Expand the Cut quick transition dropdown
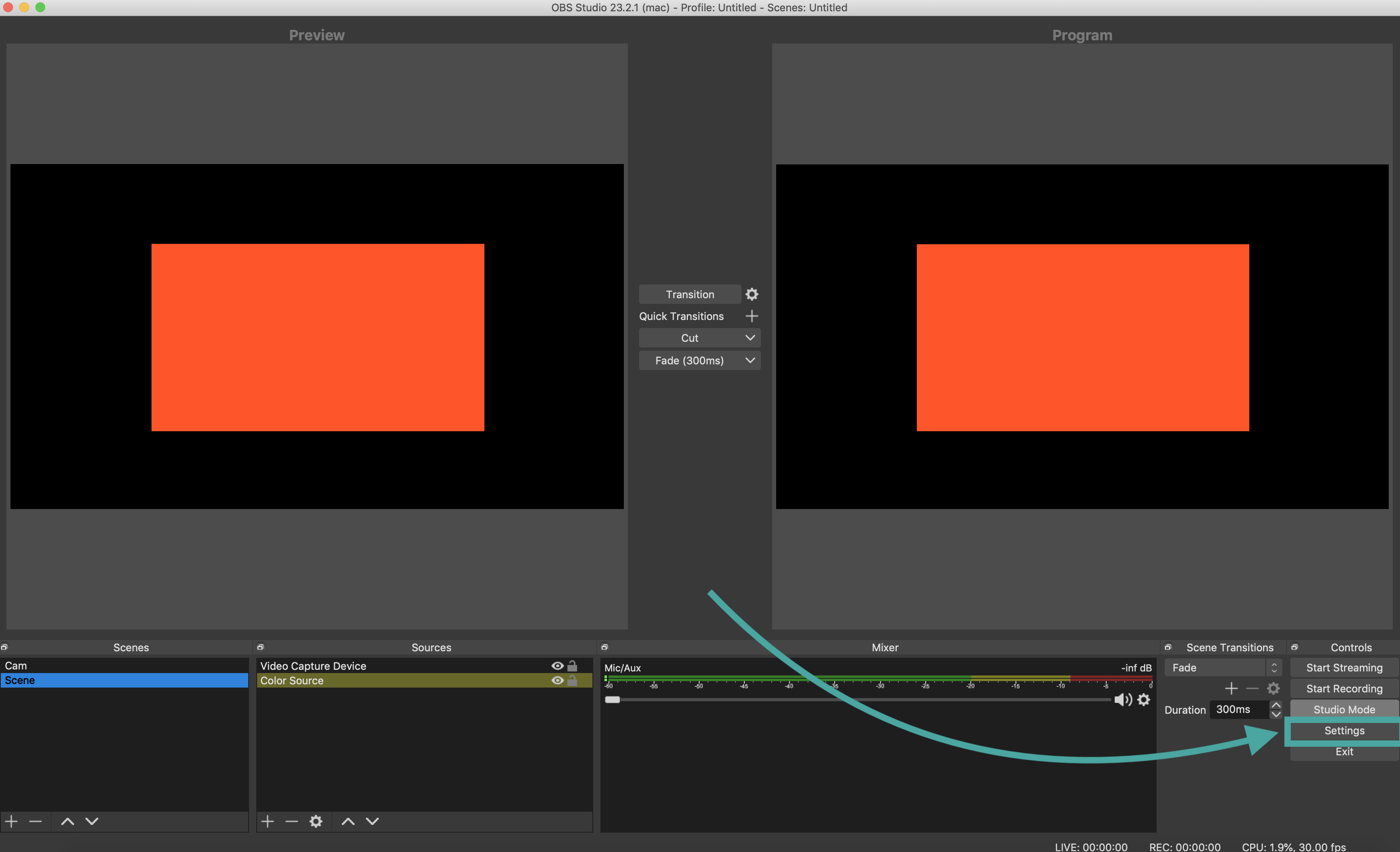This screenshot has height=852, width=1400. [750, 338]
